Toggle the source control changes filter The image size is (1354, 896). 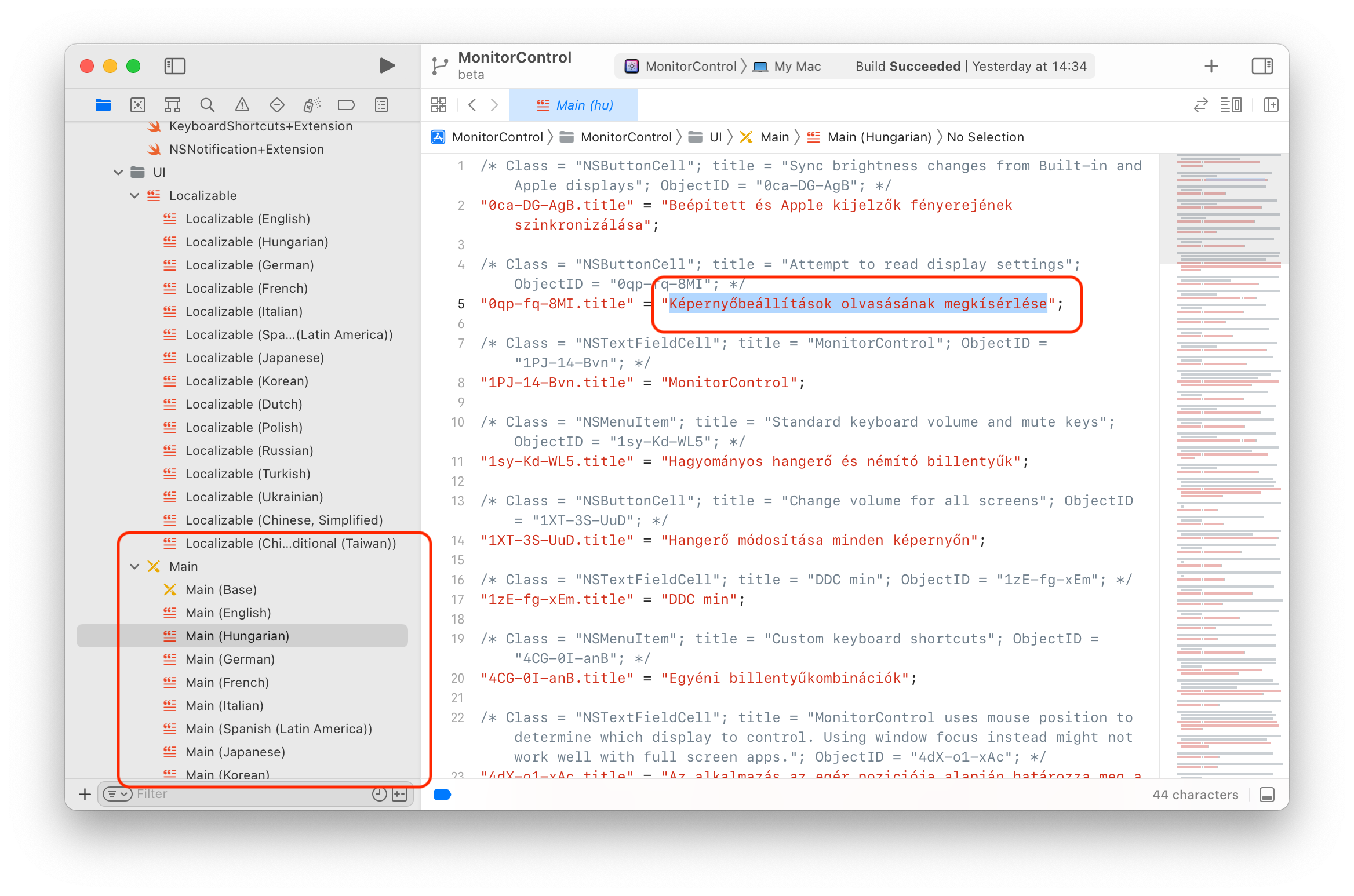click(399, 794)
